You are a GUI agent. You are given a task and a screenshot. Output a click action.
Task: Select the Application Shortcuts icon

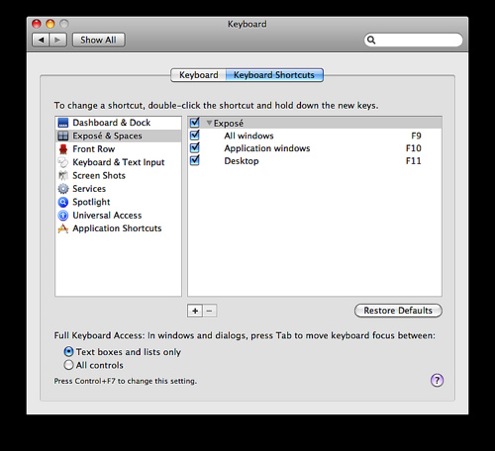pyautogui.click(x=63, y=229)
